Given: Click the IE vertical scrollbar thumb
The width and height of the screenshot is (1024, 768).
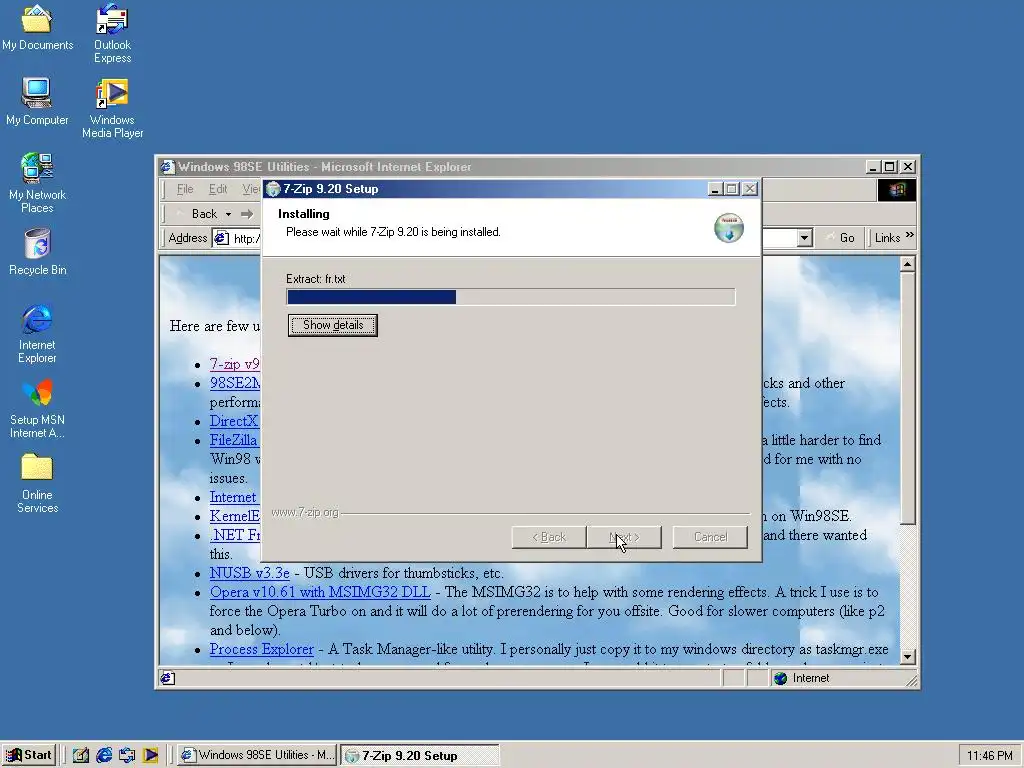Looking at the screenshot, I should pyautogui.click(x=907, y=398).
